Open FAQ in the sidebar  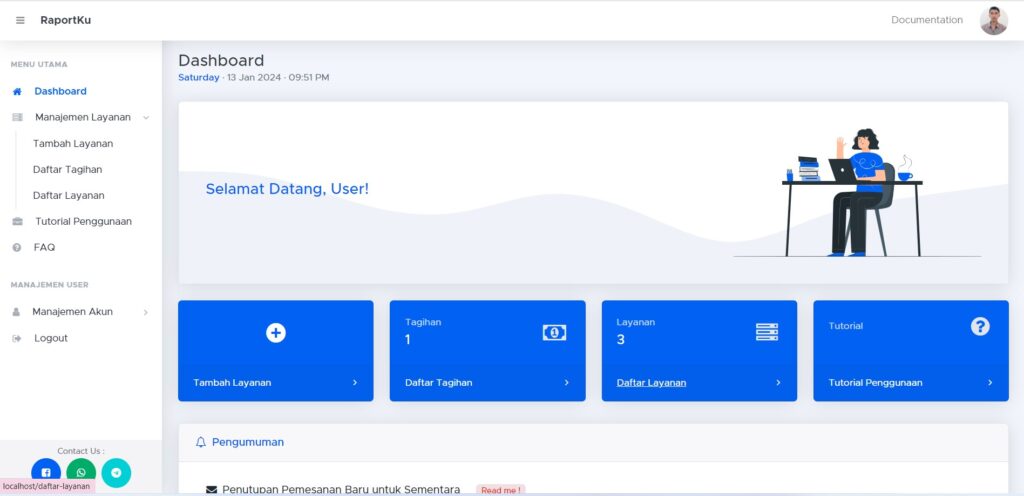pos(44,248)
